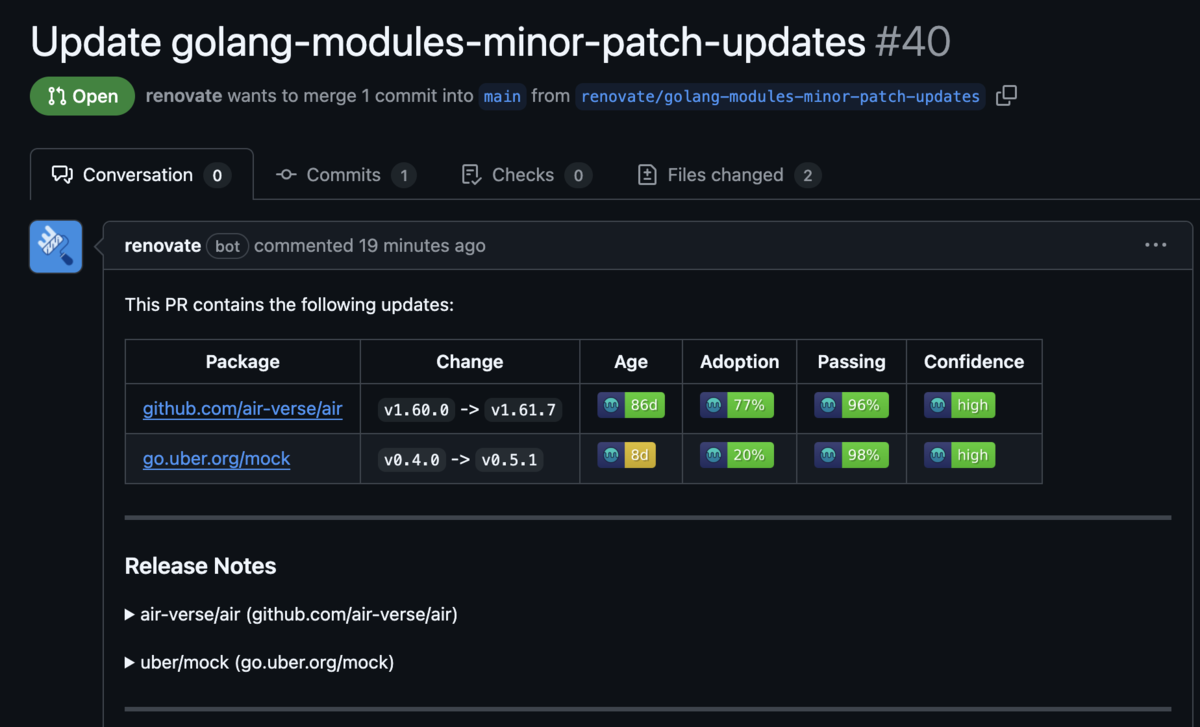Click the 86d age badge for air
1200x727 pixels.
(631, 405)
